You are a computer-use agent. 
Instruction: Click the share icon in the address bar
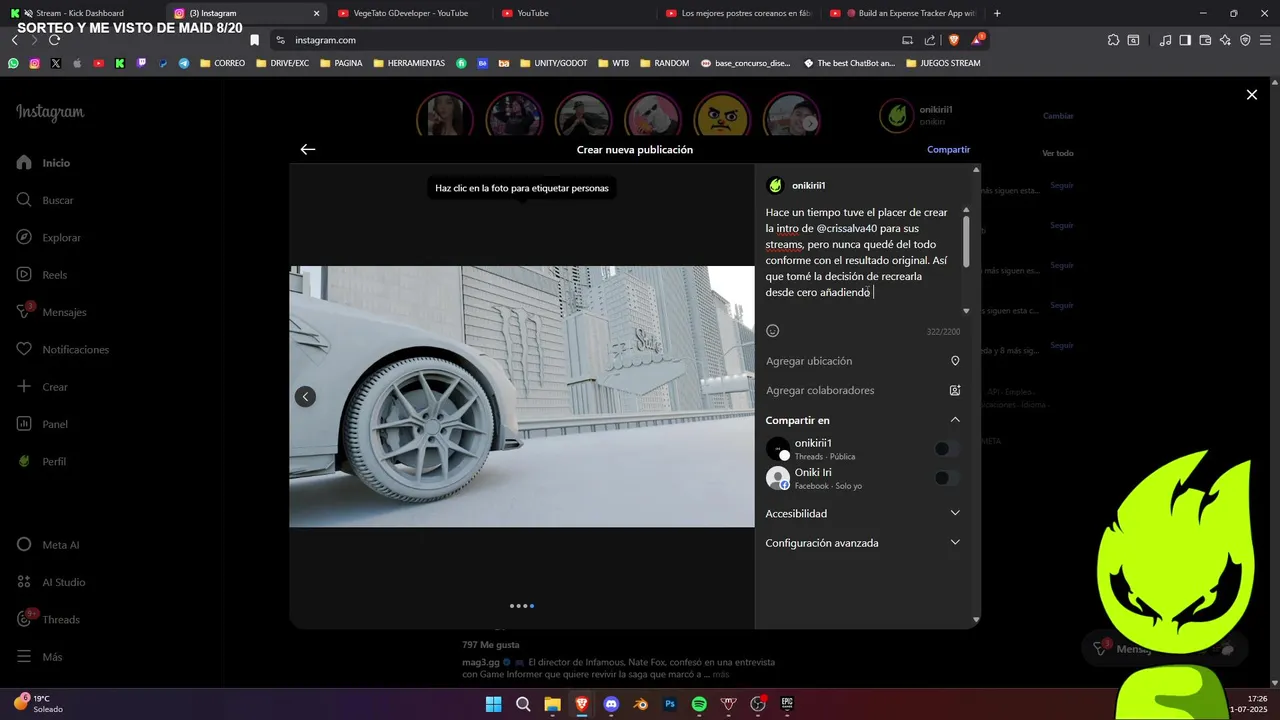[x=930, y=40]
